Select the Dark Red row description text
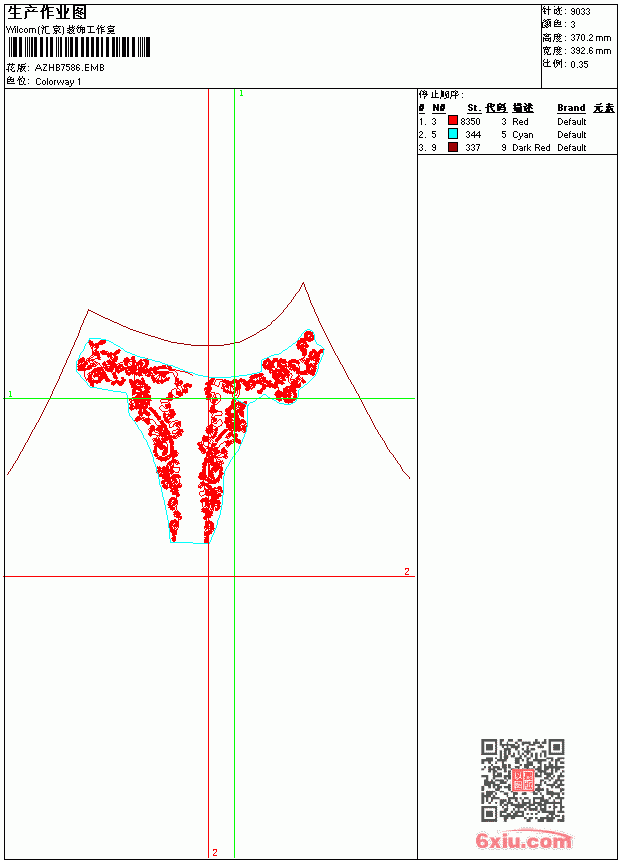The image size is (620, 860). point(531,148)
